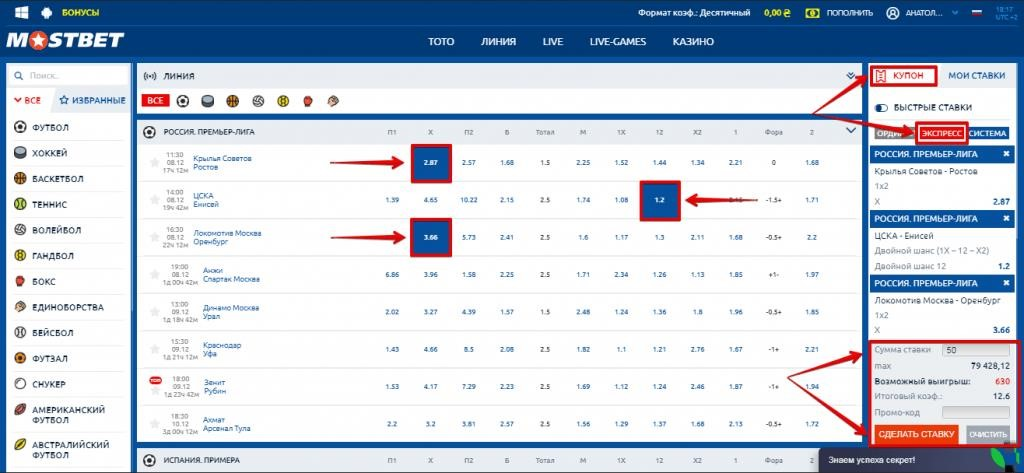Click the Промо-код input field
Image resolution: width=1024 pixels, height=473 pixels.
[976, 412]
